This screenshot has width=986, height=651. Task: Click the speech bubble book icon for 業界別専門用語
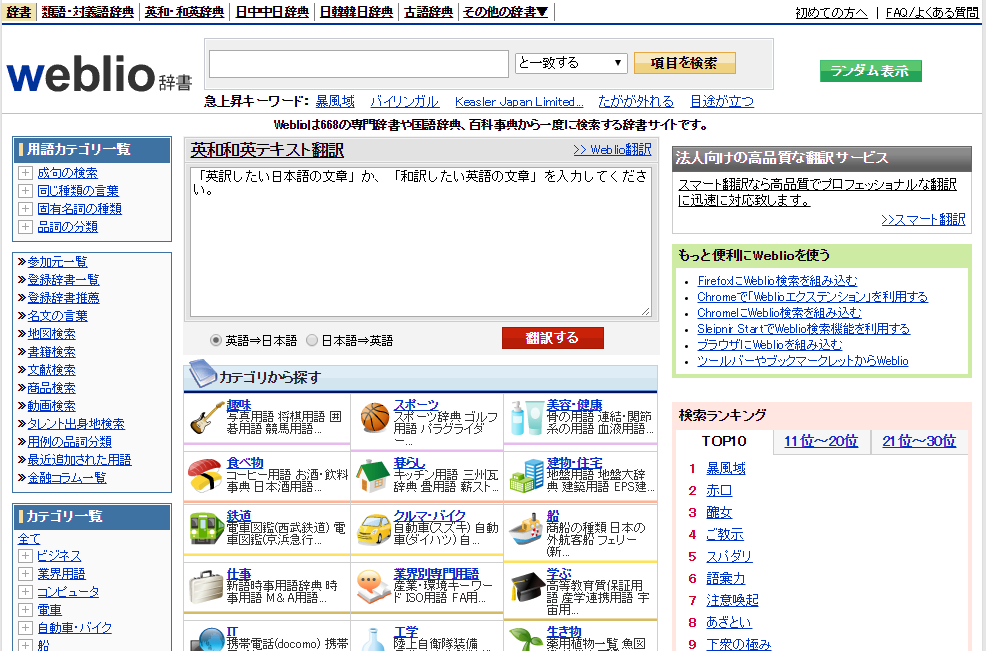(372, 587)
